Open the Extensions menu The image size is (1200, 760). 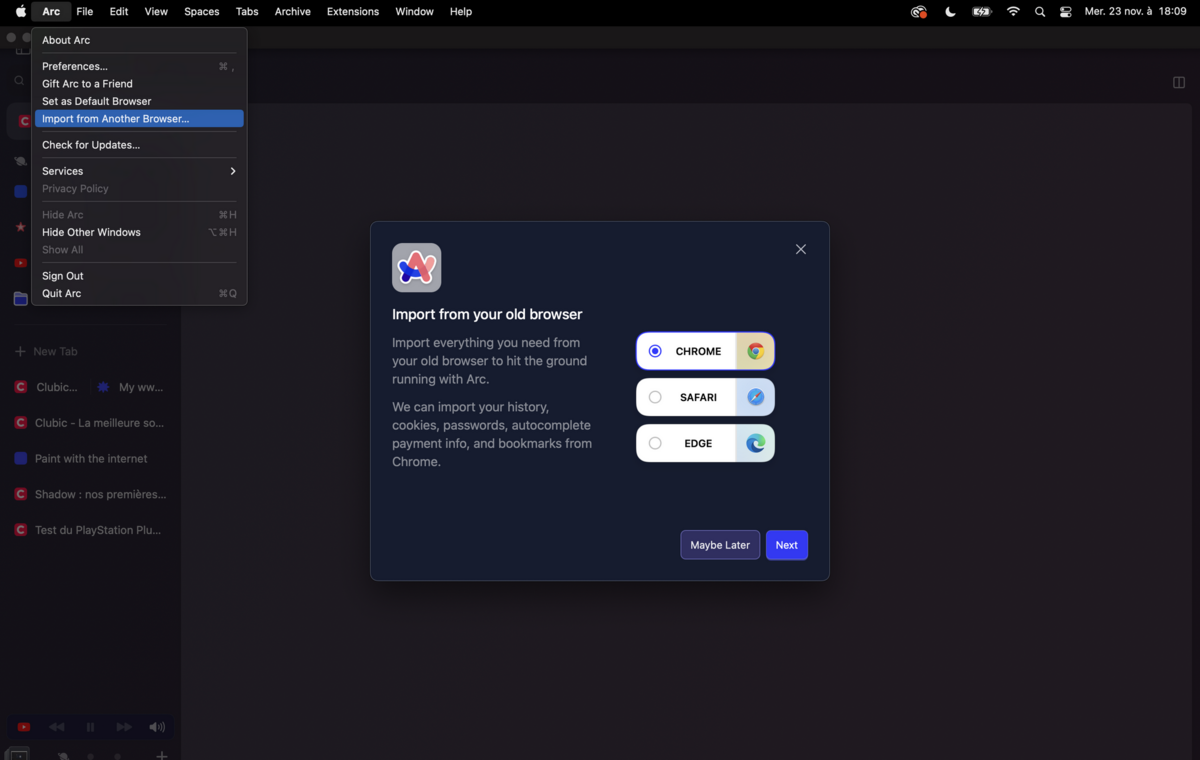353,12
